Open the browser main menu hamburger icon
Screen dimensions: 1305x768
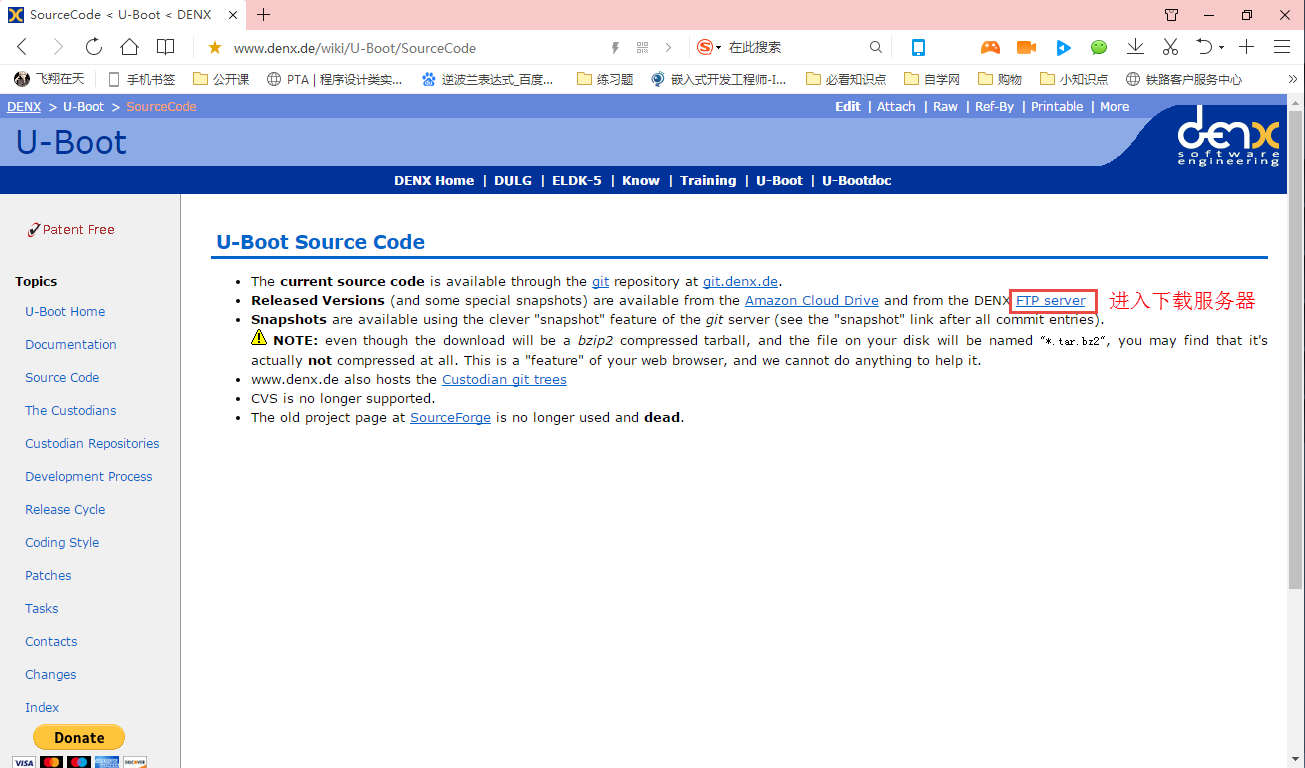(x=1282, y=47)
